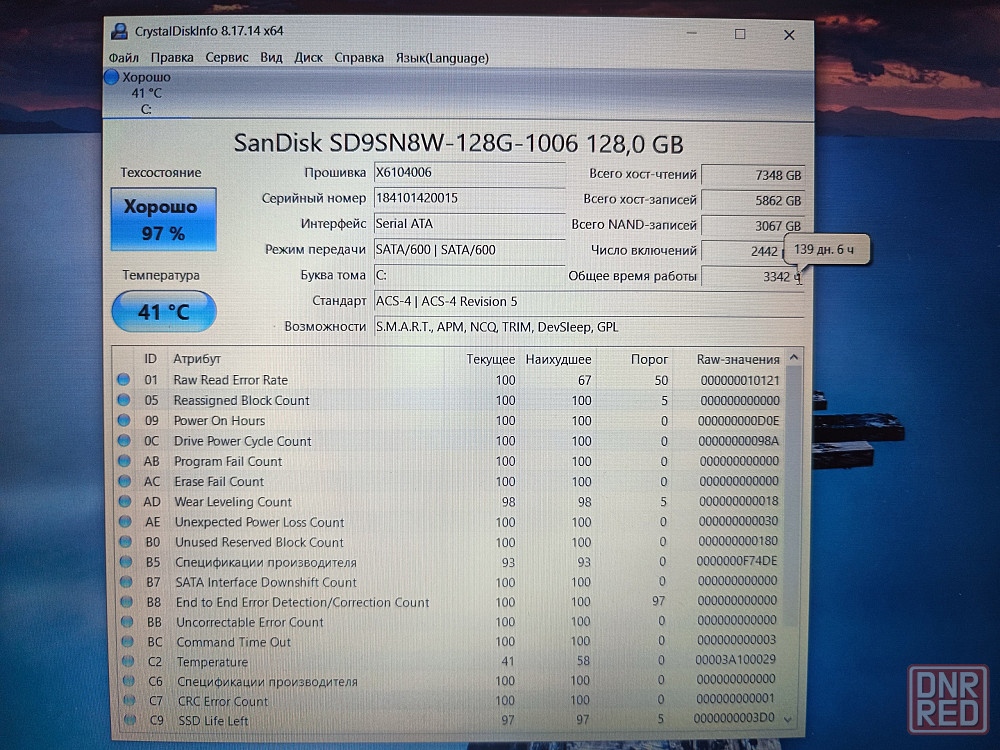
Task: Click the transfer mode field SATA/600 | SATA/600
Action: point(469,250)
